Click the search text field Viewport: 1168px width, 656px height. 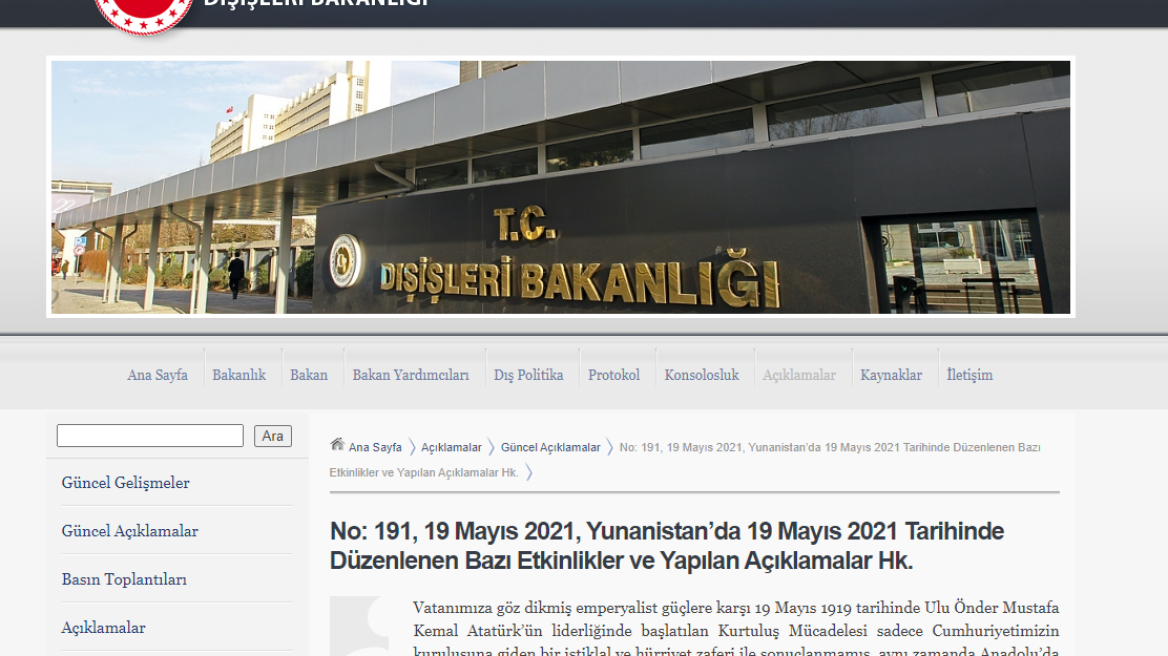[150, 436]
